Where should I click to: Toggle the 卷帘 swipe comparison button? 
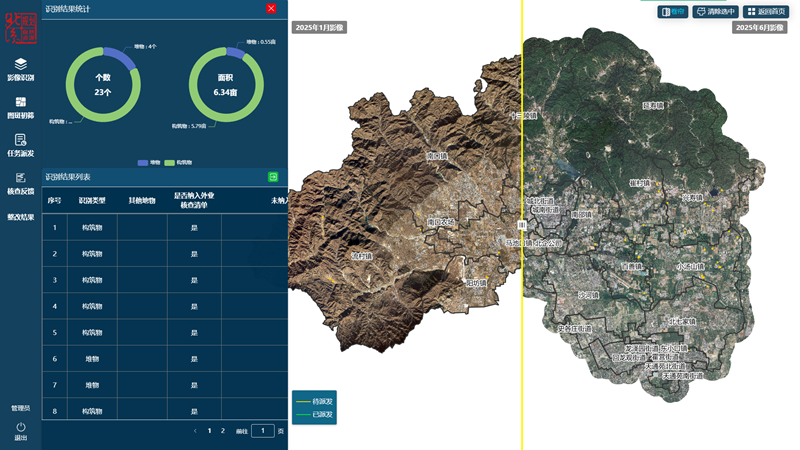click(673, 11)
